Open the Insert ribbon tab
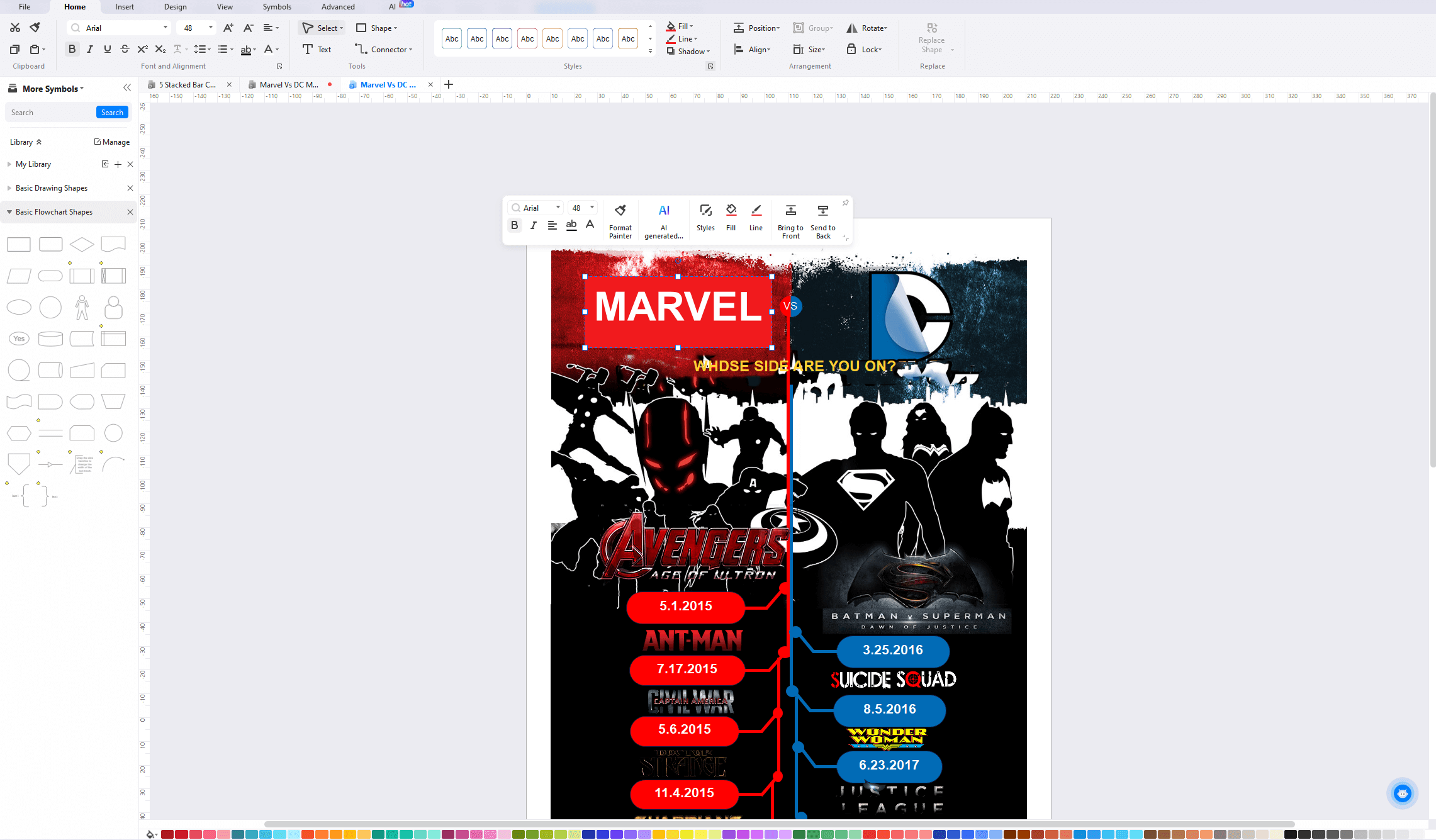This screenshot has width=1436, height=840. click(x=125, y=7)
